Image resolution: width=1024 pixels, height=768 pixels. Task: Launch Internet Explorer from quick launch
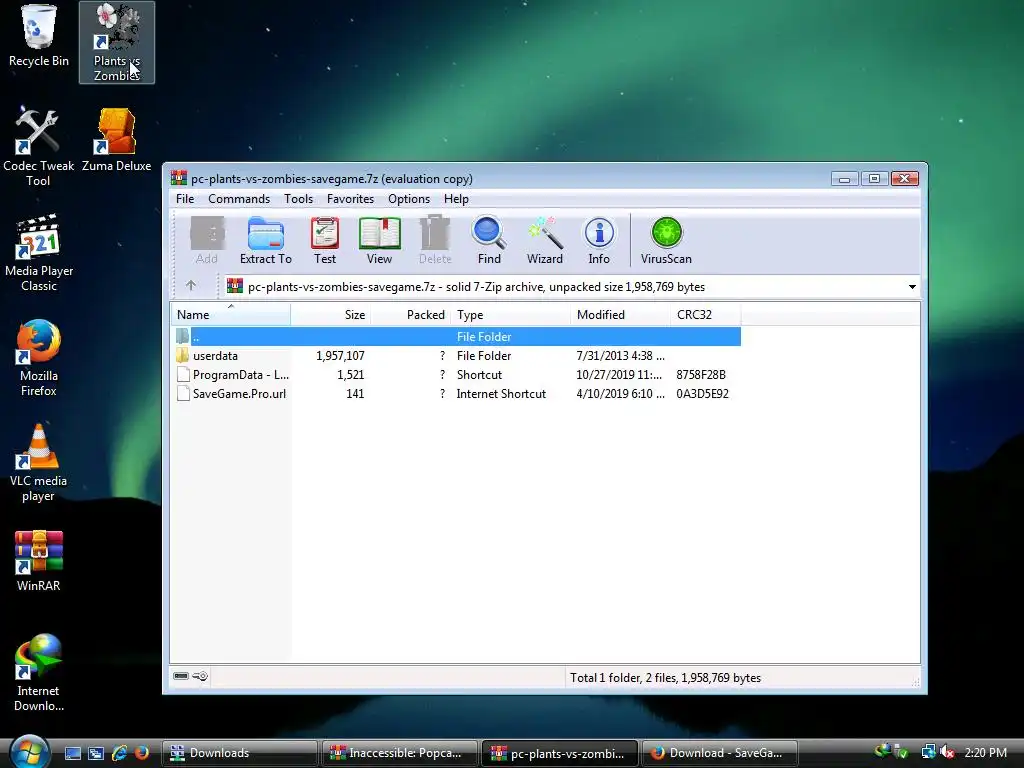point(120,753)
